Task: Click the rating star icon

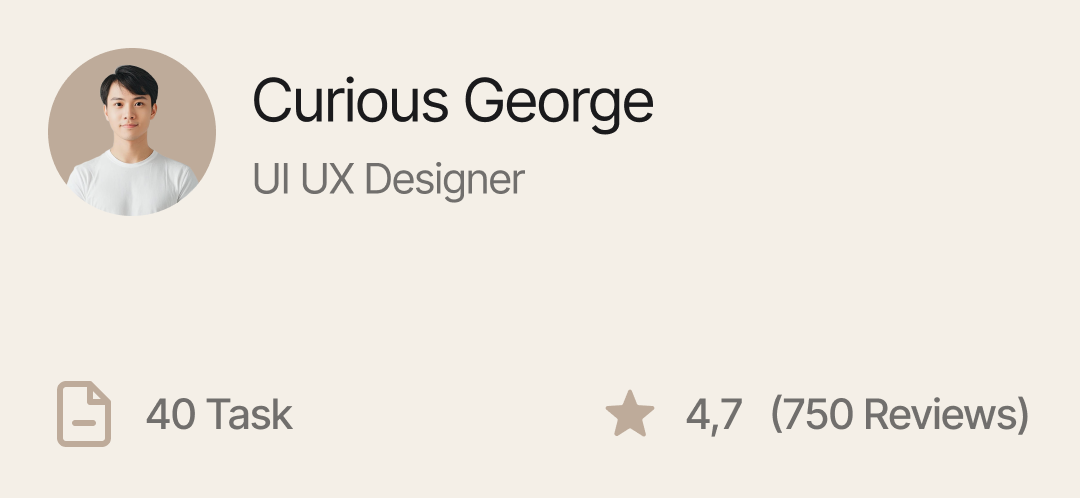Action: click(x=630, y=415)
